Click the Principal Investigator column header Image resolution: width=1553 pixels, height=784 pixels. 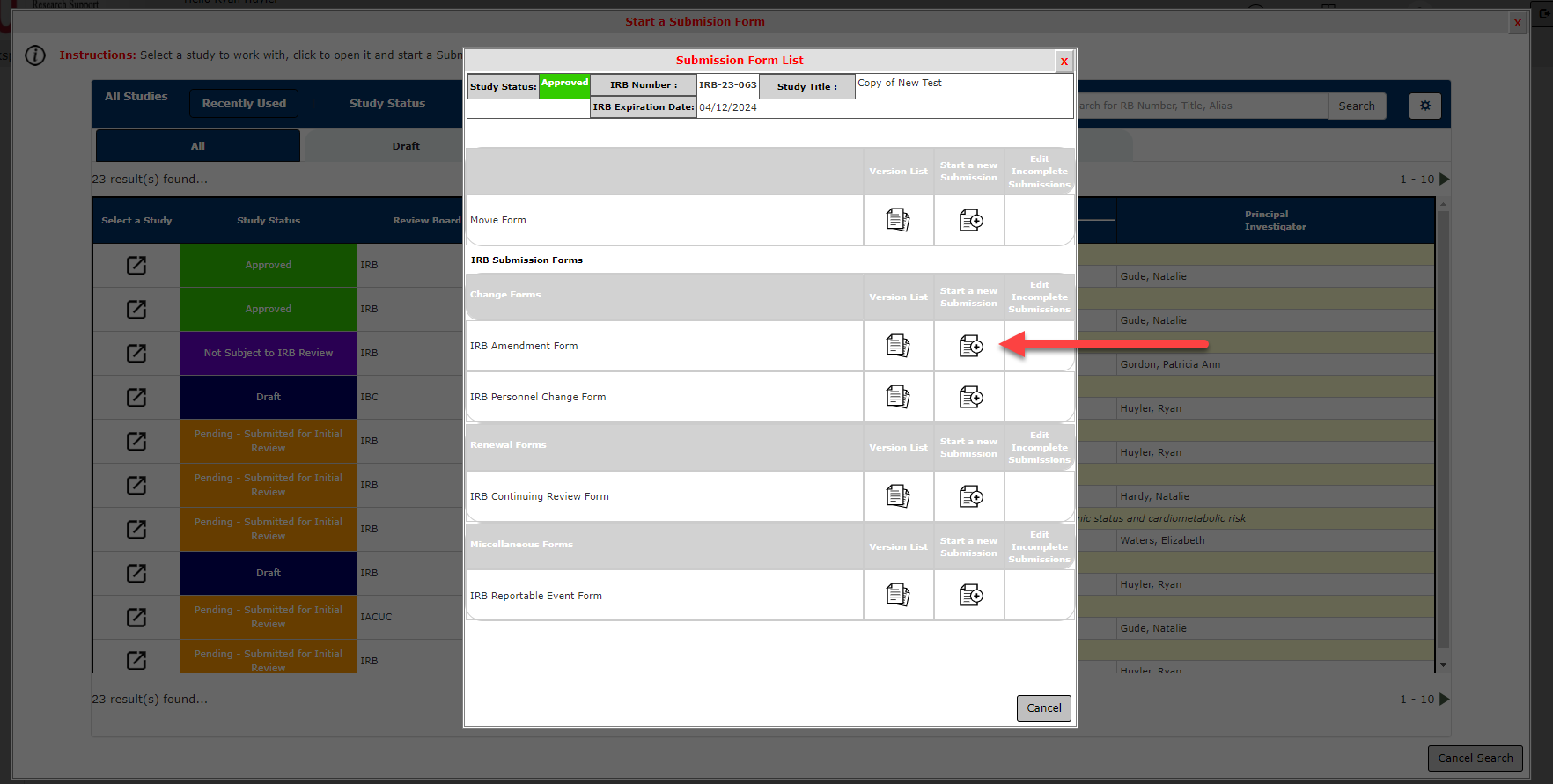pos(1275,221)
